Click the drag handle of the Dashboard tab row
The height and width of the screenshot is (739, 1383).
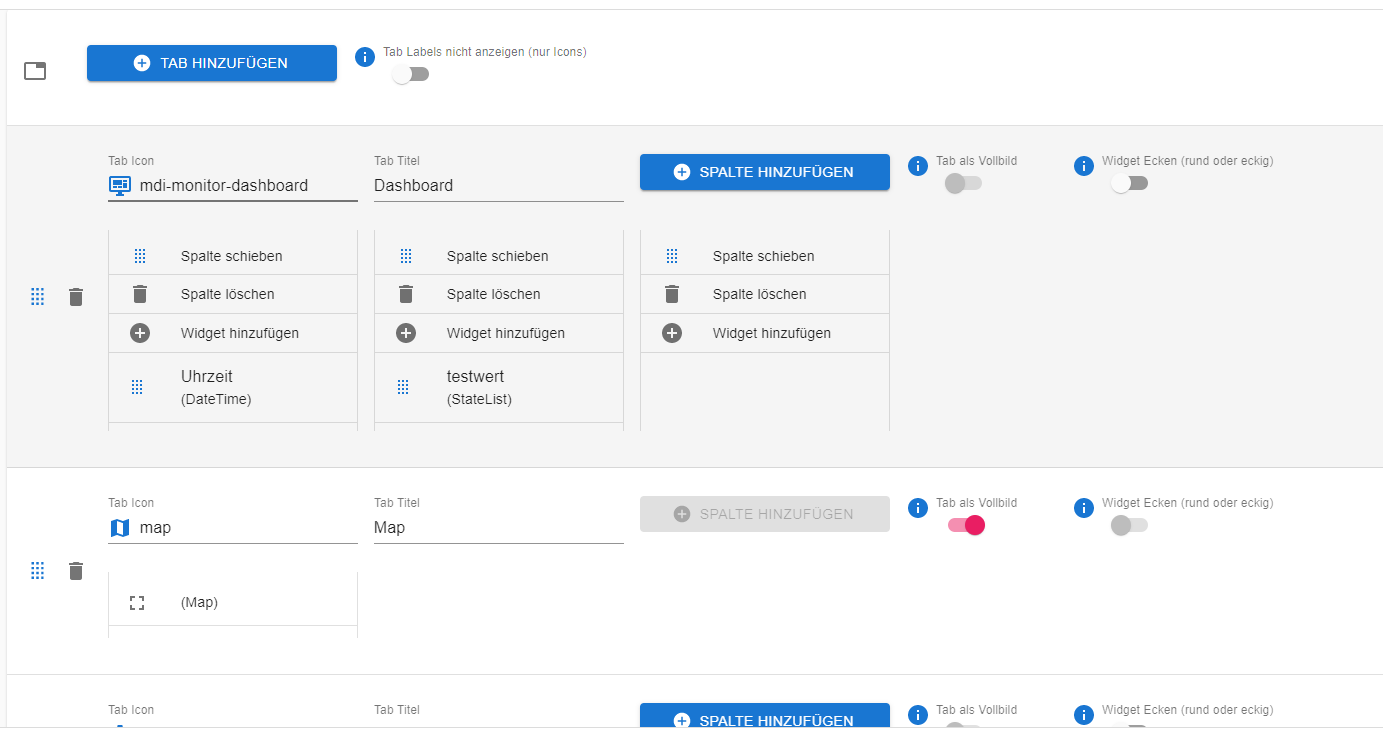point(38,297)
